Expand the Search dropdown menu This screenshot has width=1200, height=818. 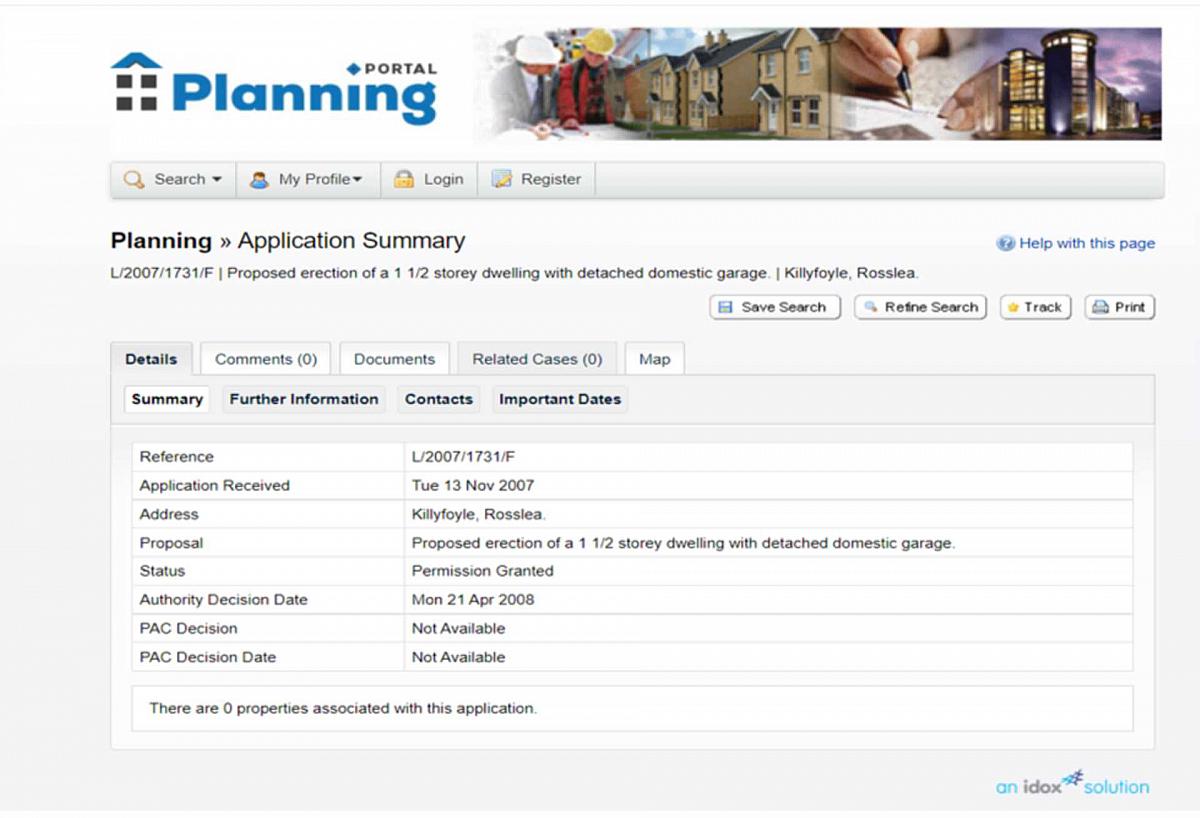(216, 180)
